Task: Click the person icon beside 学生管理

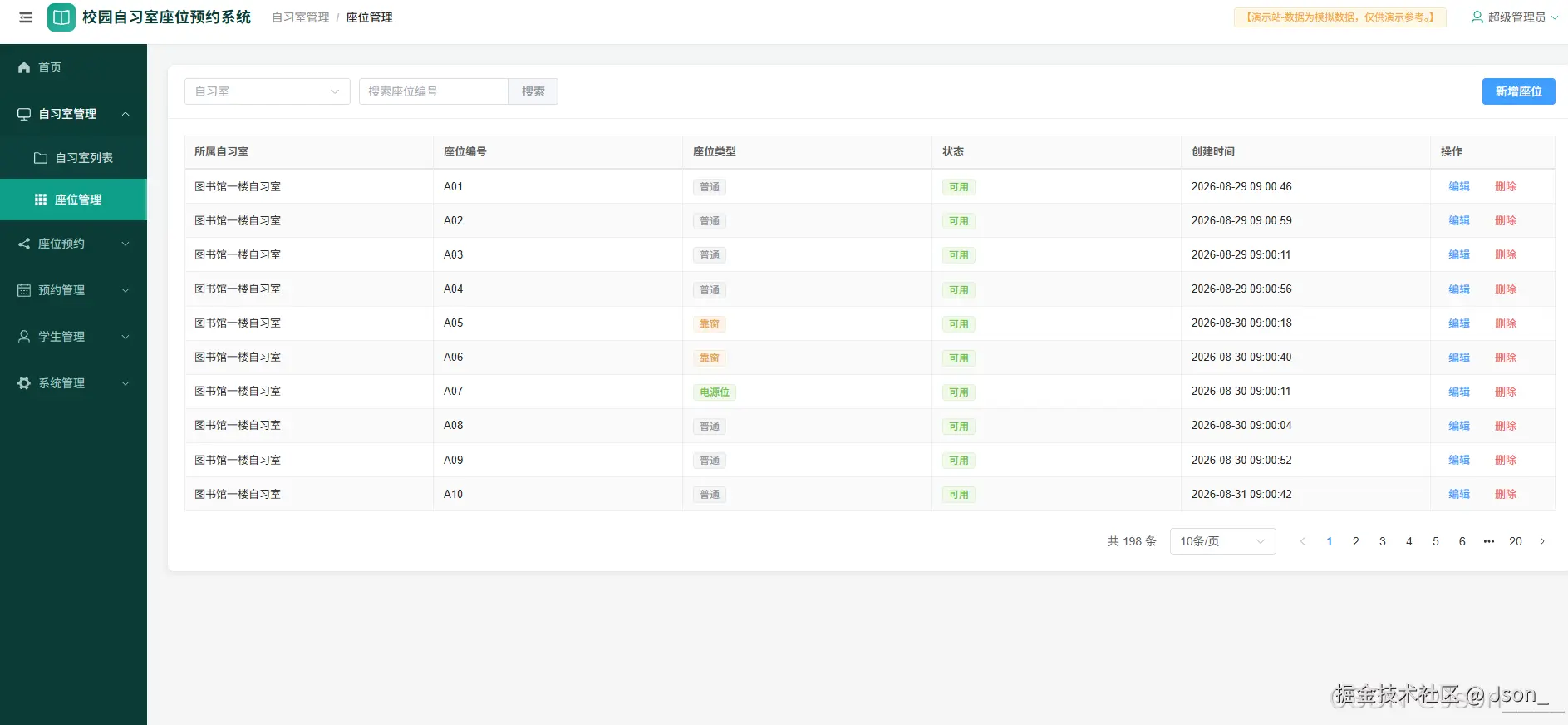Action: point(24,337)
